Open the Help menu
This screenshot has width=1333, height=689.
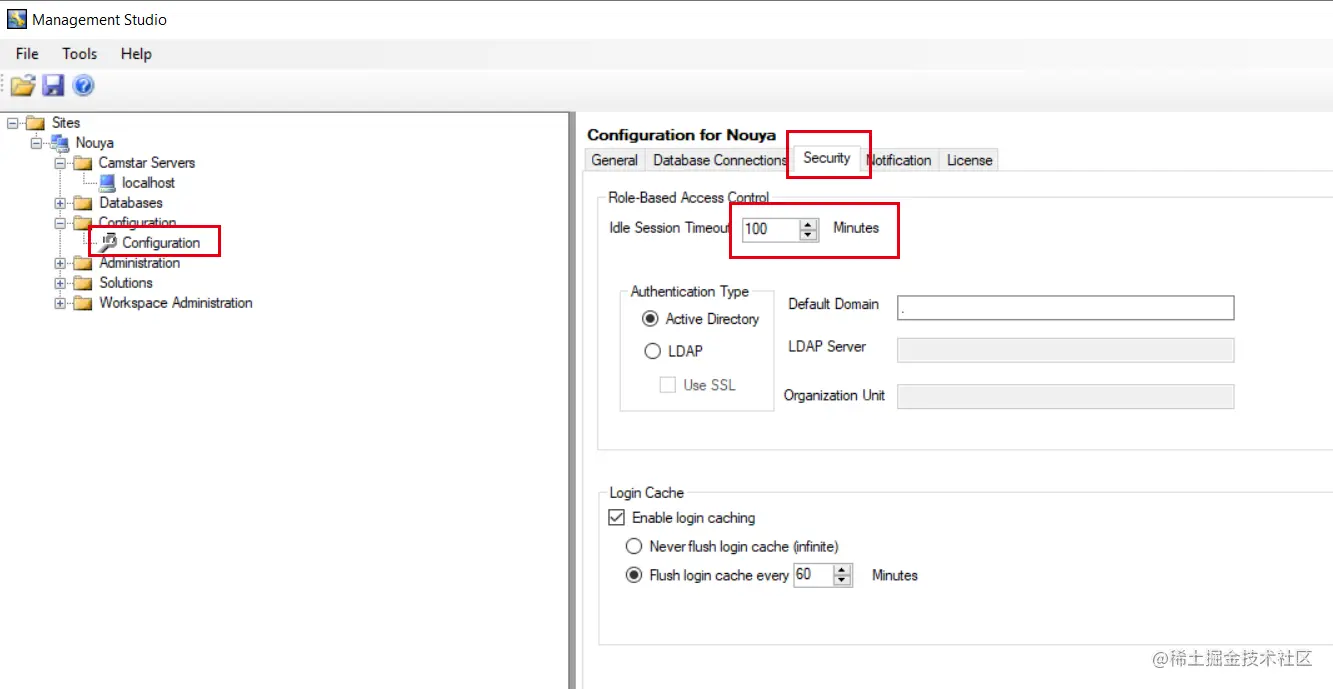click(x=136, y=54)
